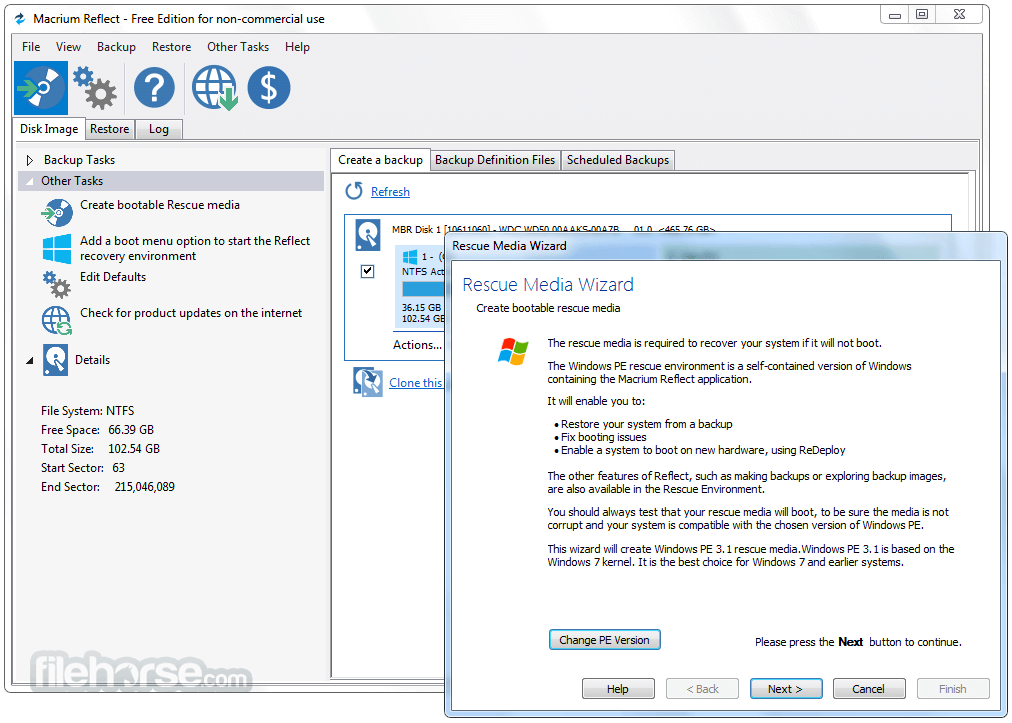The height and width of the screenshot is (723, 1012).
Task: Click the Macrium Reflect title bar app icon
Action: click(20, 19)
